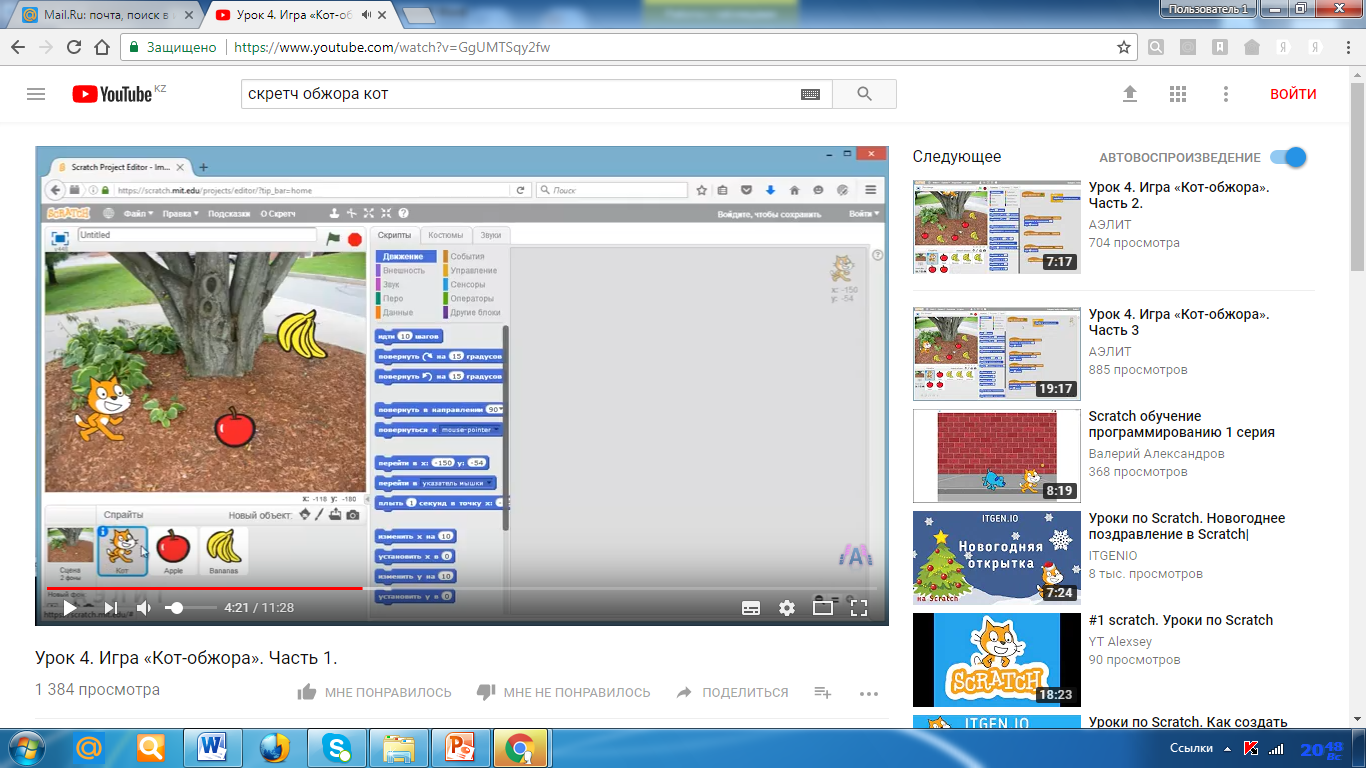Click МНЕ ПОНРАВИЛОСЬ to like the video
This screenshot has width=1366, height=768.
click(374, 692)
